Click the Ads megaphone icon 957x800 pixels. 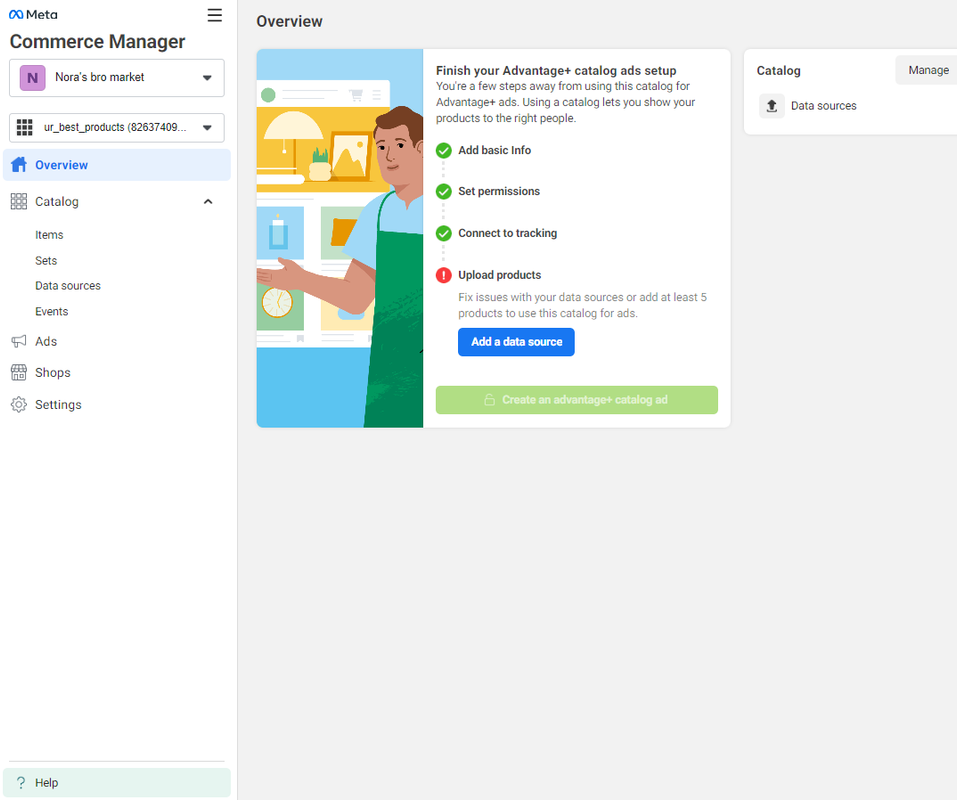click(x=19, y=341)
